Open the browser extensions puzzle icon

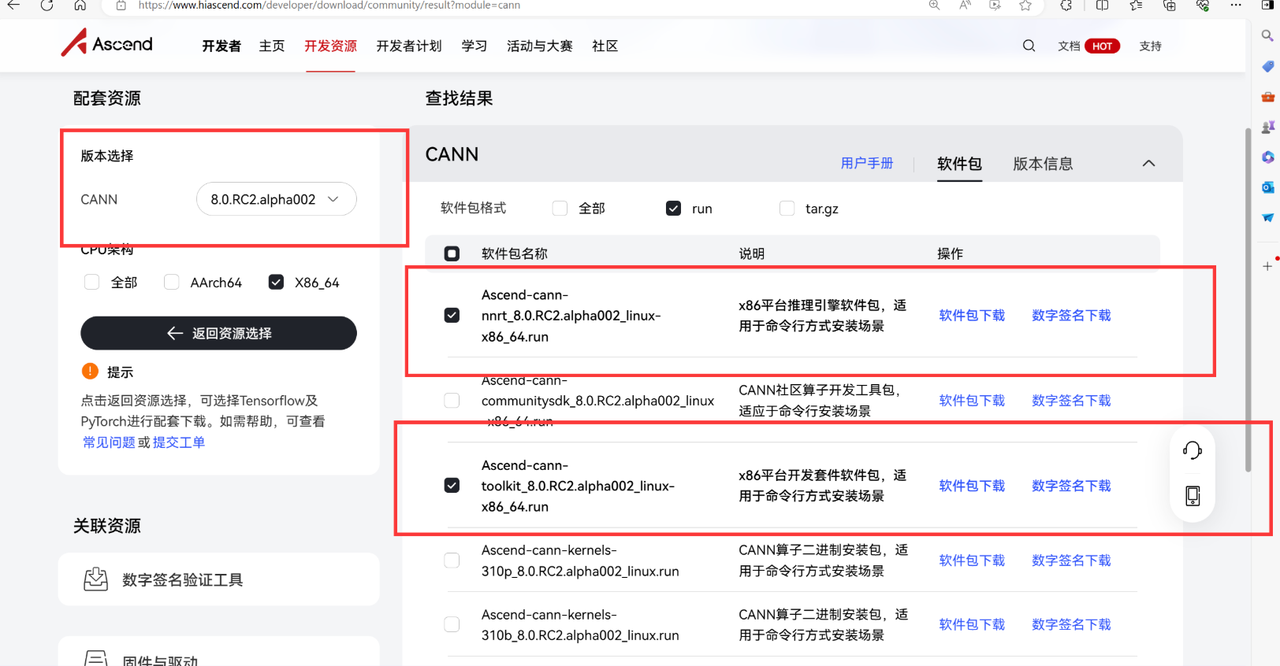[1066, 5]
